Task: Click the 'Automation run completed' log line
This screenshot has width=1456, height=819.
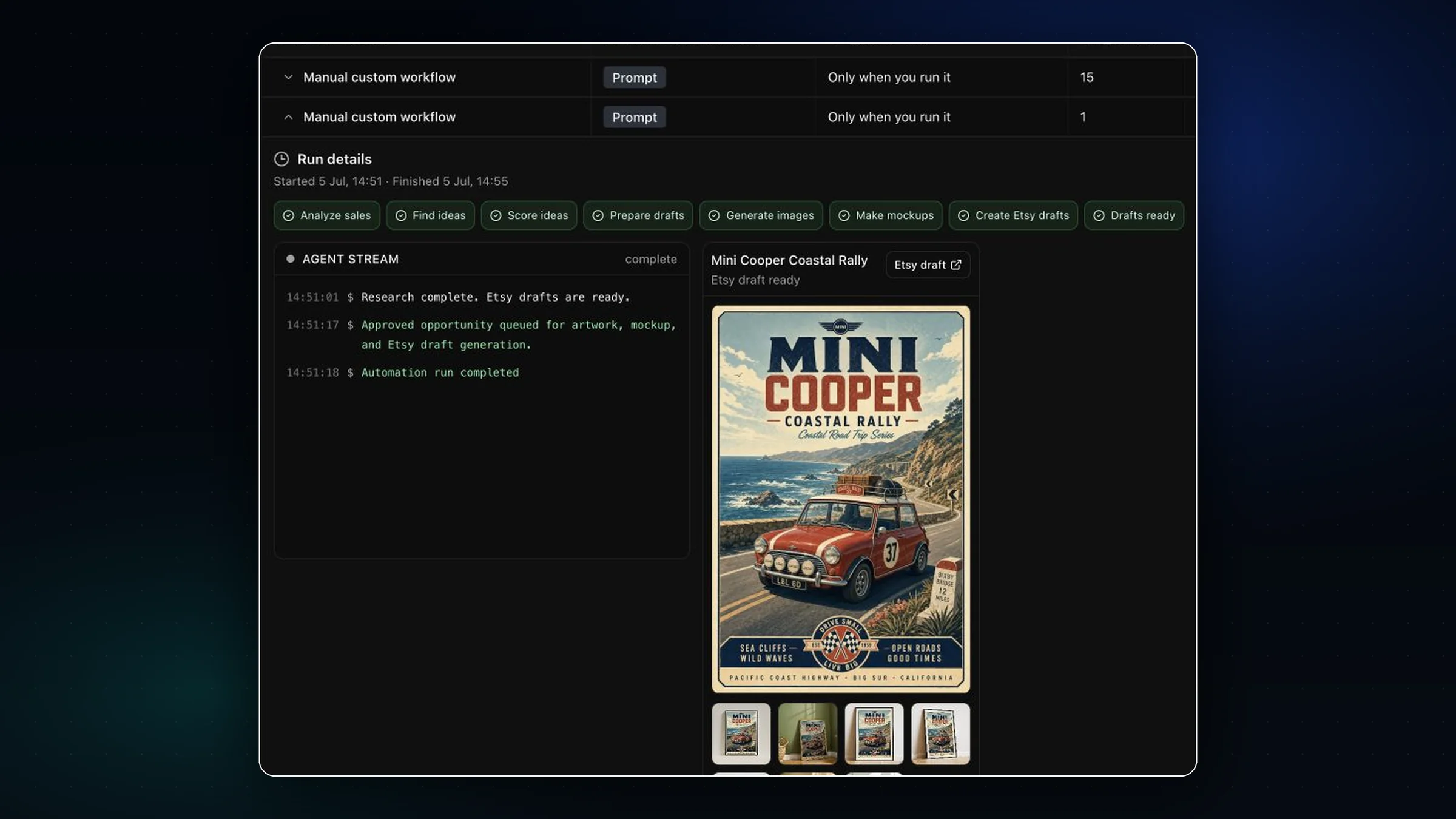Action: pyautogui.click(x=440, y=372)
